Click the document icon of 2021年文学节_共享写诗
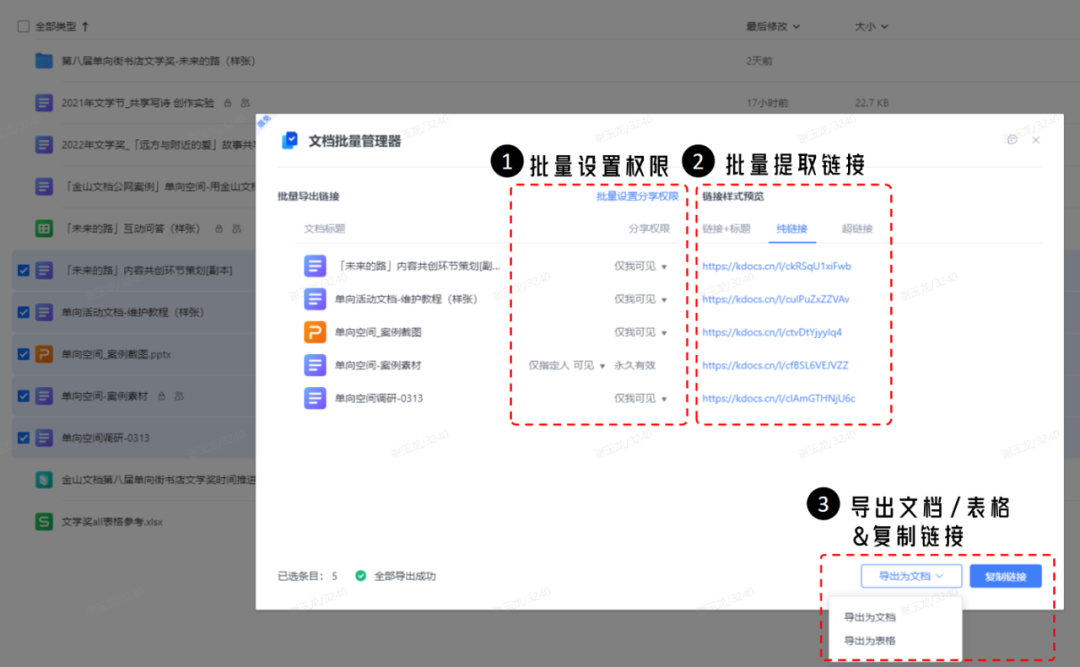Viewport: 1080px width, 667px height. tap(44, 103)
